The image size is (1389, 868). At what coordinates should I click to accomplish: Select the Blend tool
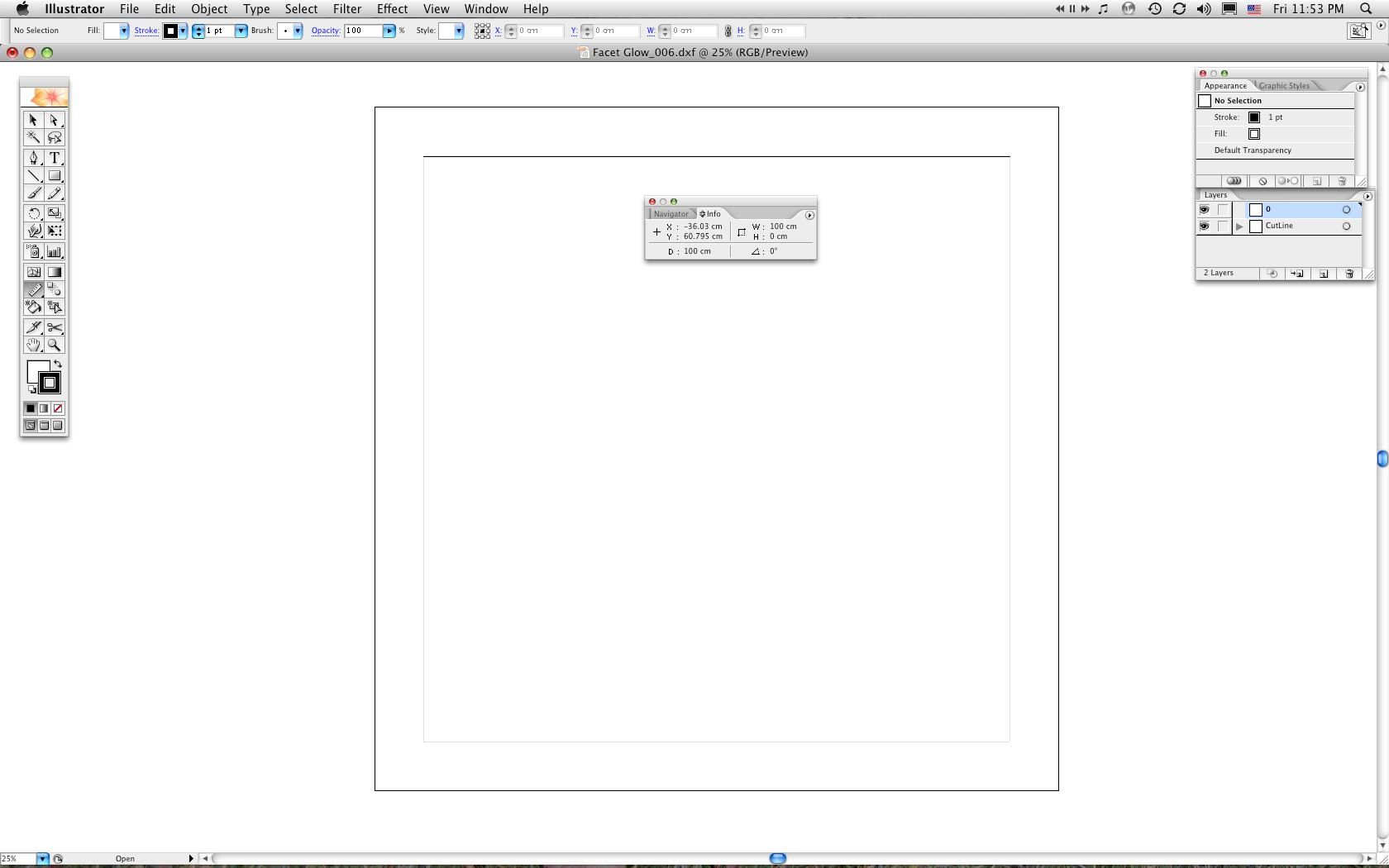pos(55,290)
